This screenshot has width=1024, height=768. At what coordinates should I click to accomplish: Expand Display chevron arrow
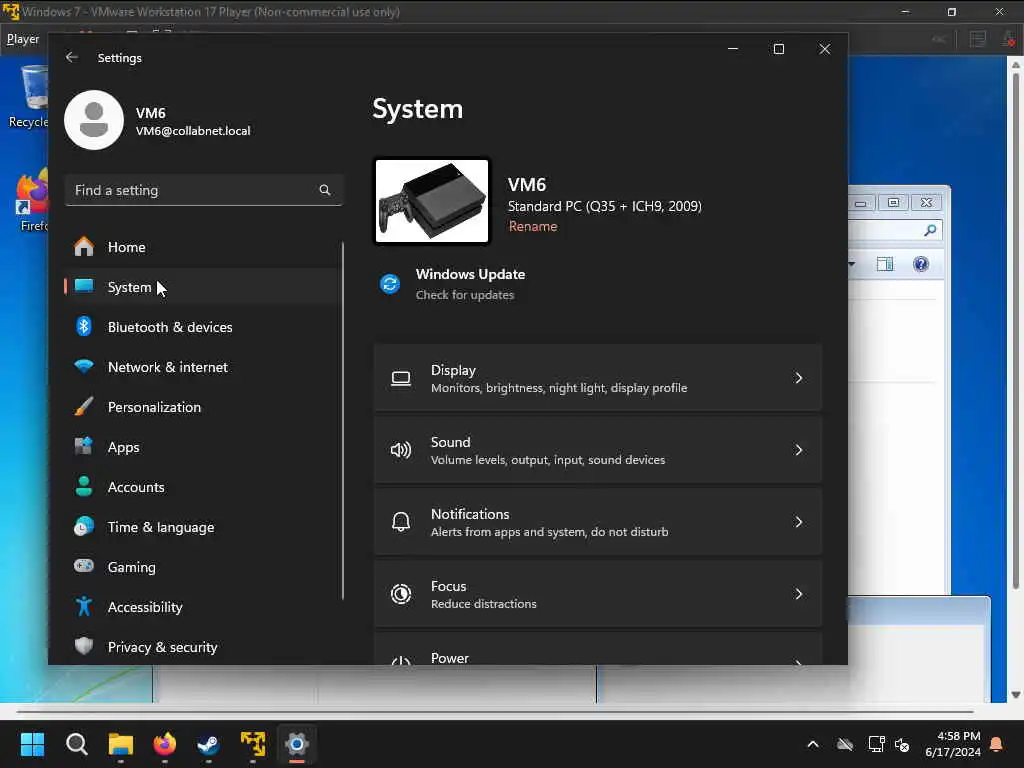coord(798,378)
